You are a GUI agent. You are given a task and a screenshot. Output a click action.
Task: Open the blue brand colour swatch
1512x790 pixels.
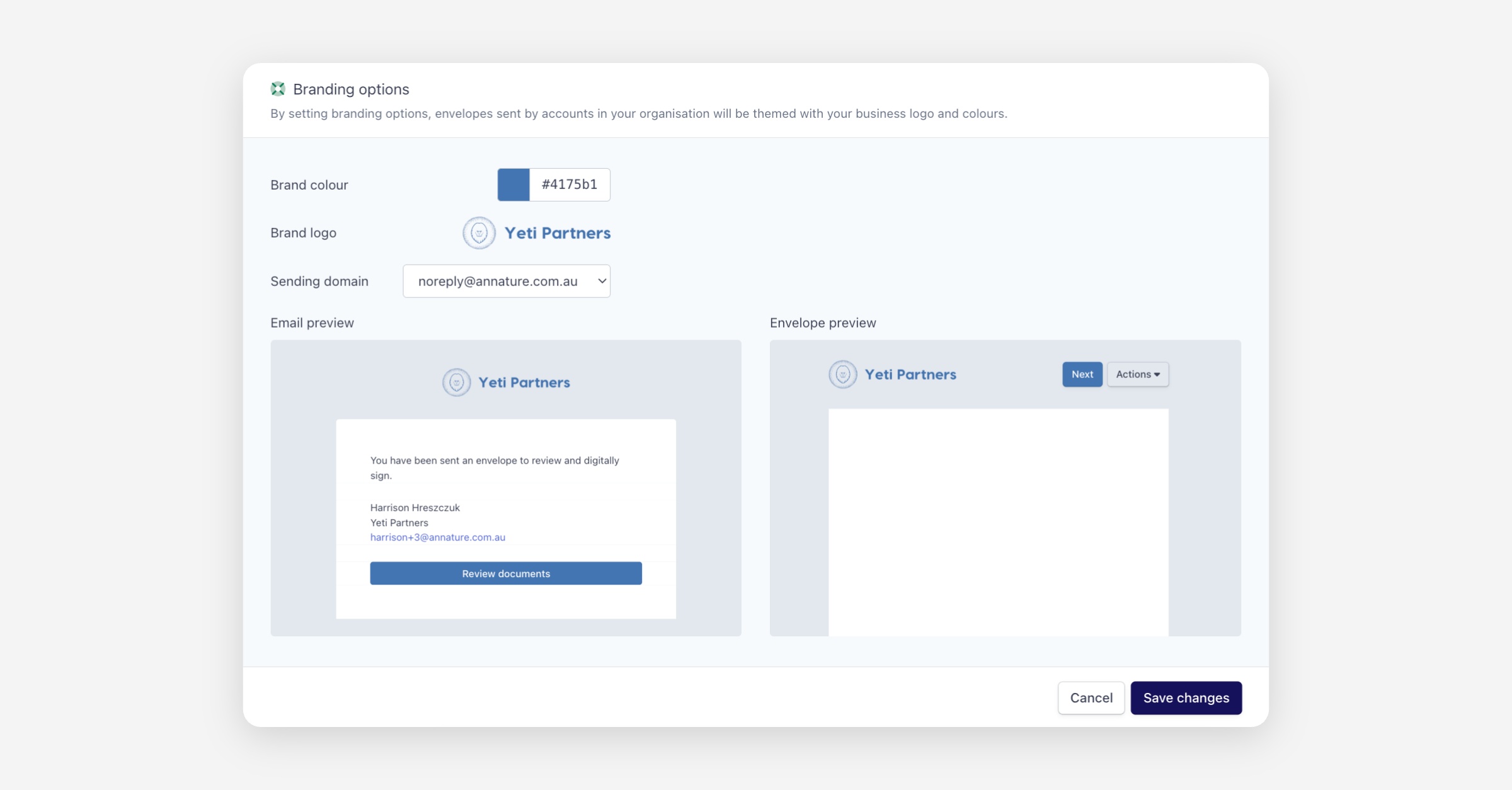513,185
